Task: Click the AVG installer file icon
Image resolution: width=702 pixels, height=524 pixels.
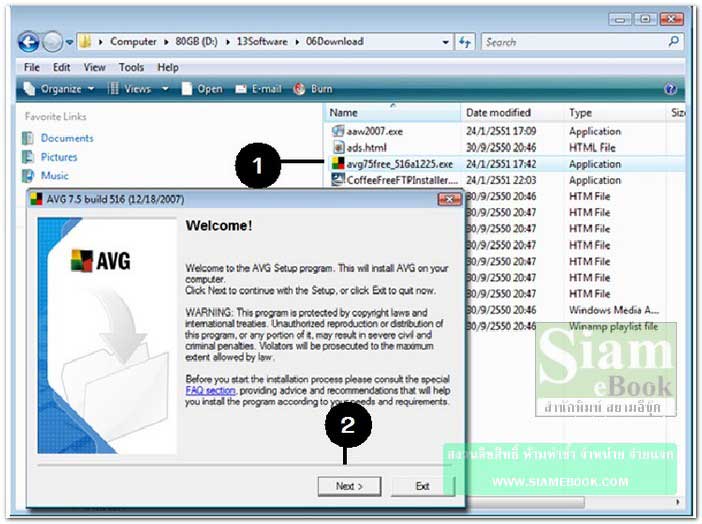Action: pos(338,163)
